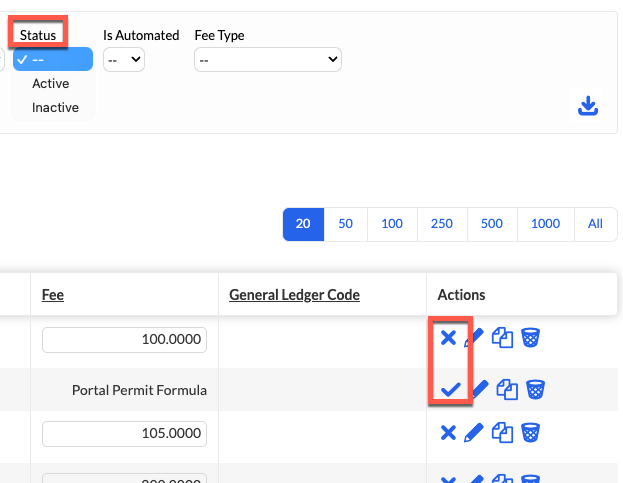Open the Fee Type dropdown
This screenshot has height=483, width=623.
point(268,60)
